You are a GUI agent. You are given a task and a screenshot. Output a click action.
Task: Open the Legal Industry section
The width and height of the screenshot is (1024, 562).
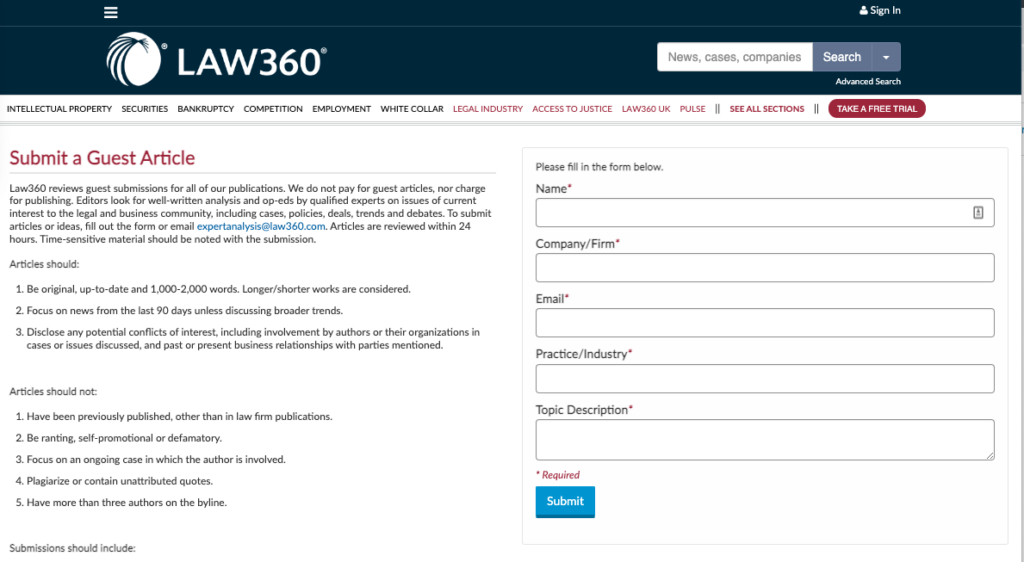(488, 109)
